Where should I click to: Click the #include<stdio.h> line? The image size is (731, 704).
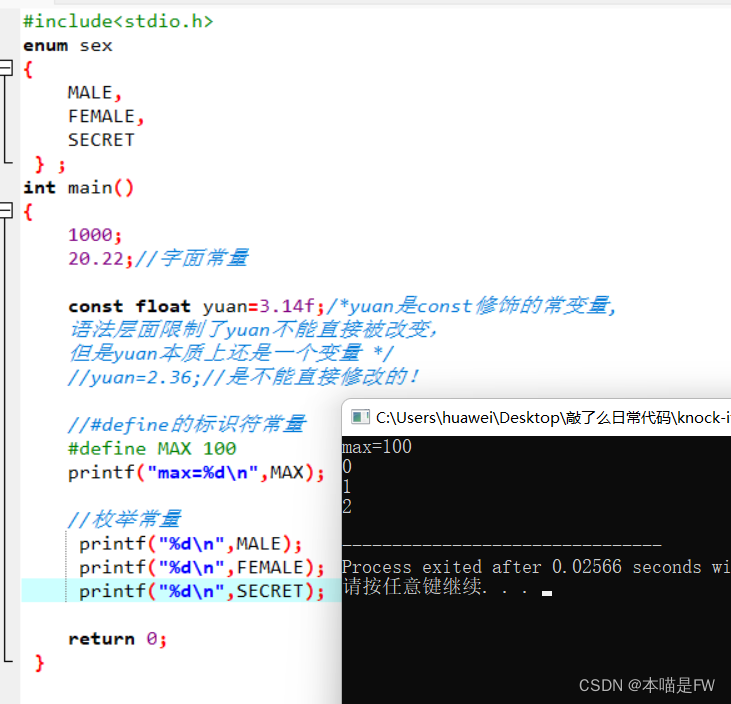[x=118, y=21]
